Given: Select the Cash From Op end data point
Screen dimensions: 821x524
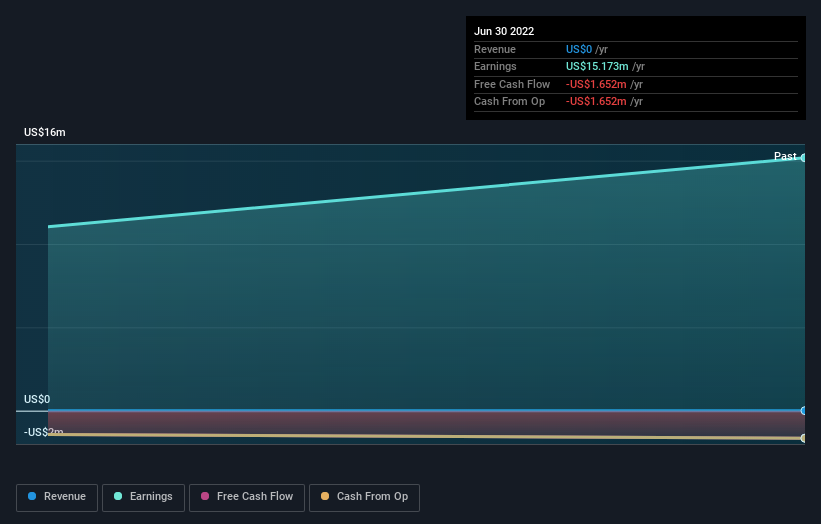Looking at the screenshot, I should 803,438.
